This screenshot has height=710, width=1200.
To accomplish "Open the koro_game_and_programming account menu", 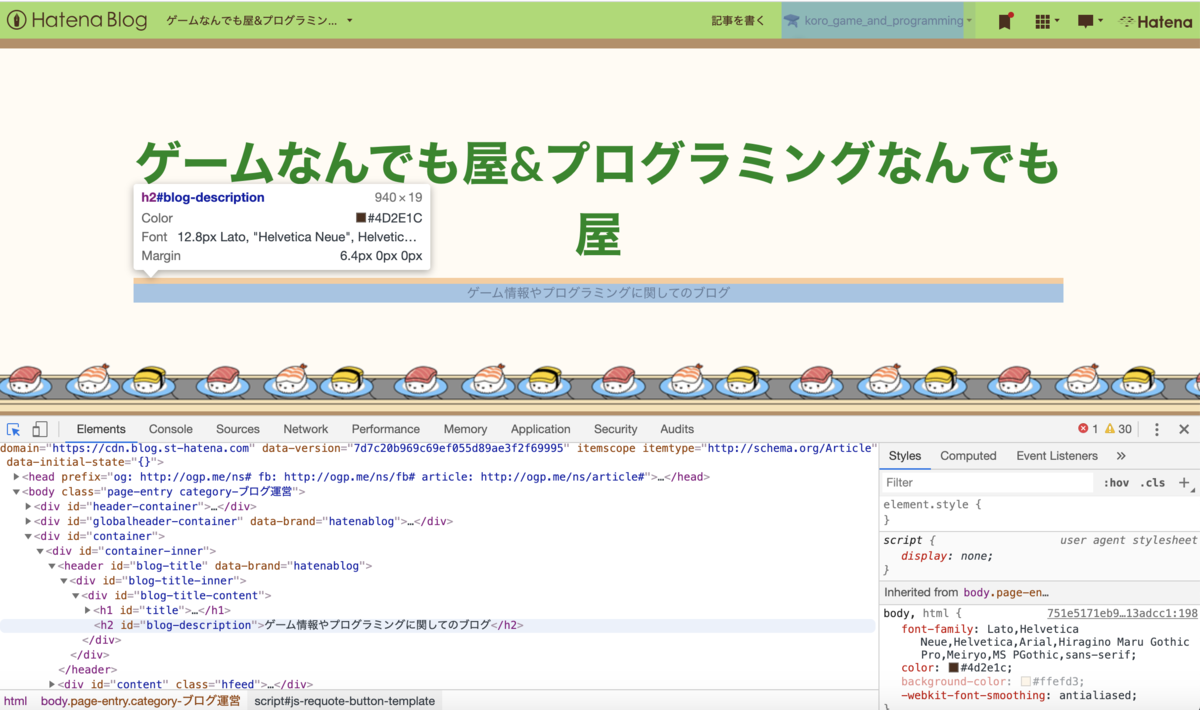I will click(877, 20).
